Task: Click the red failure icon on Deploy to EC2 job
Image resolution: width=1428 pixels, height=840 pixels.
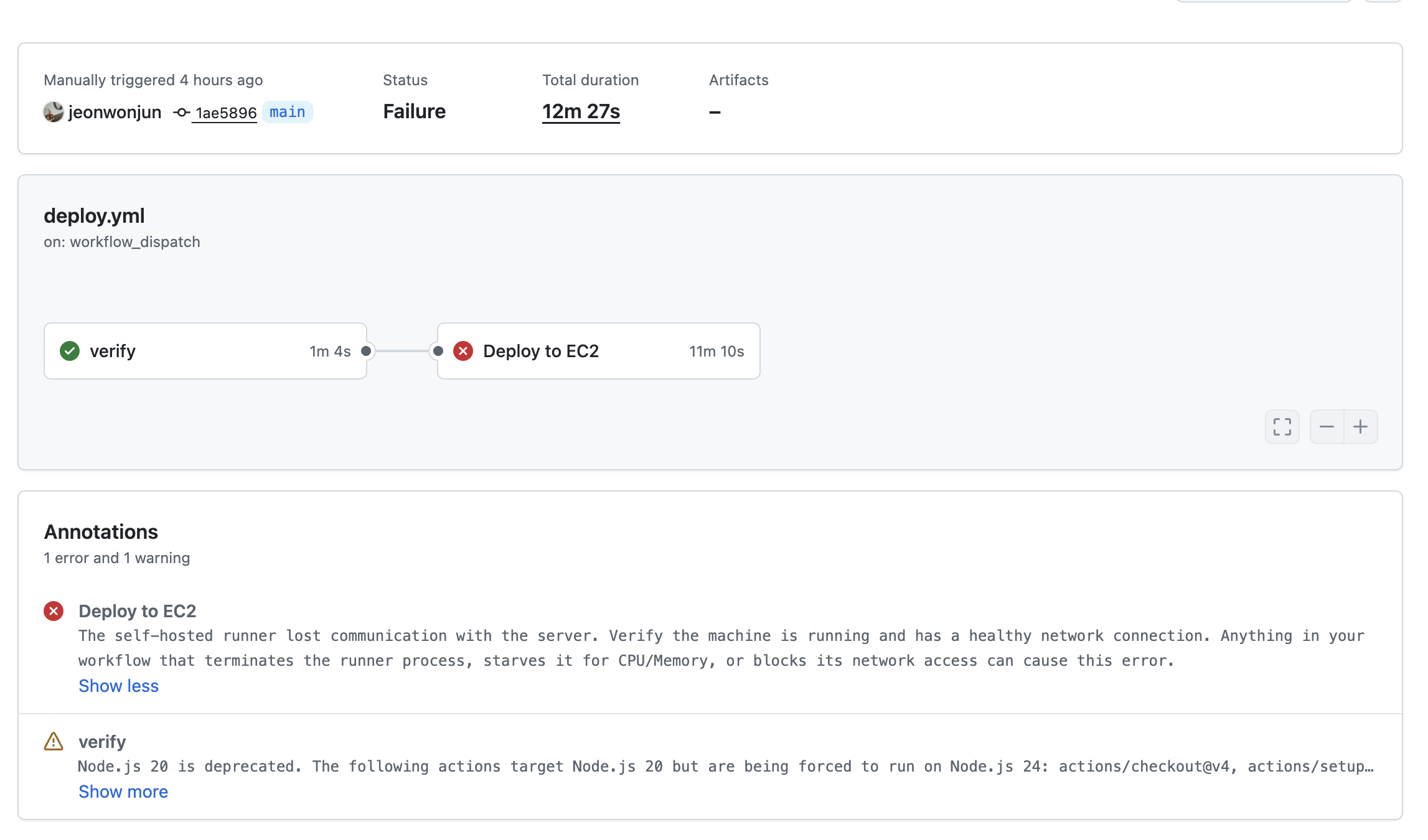Action: coord(463,351)
